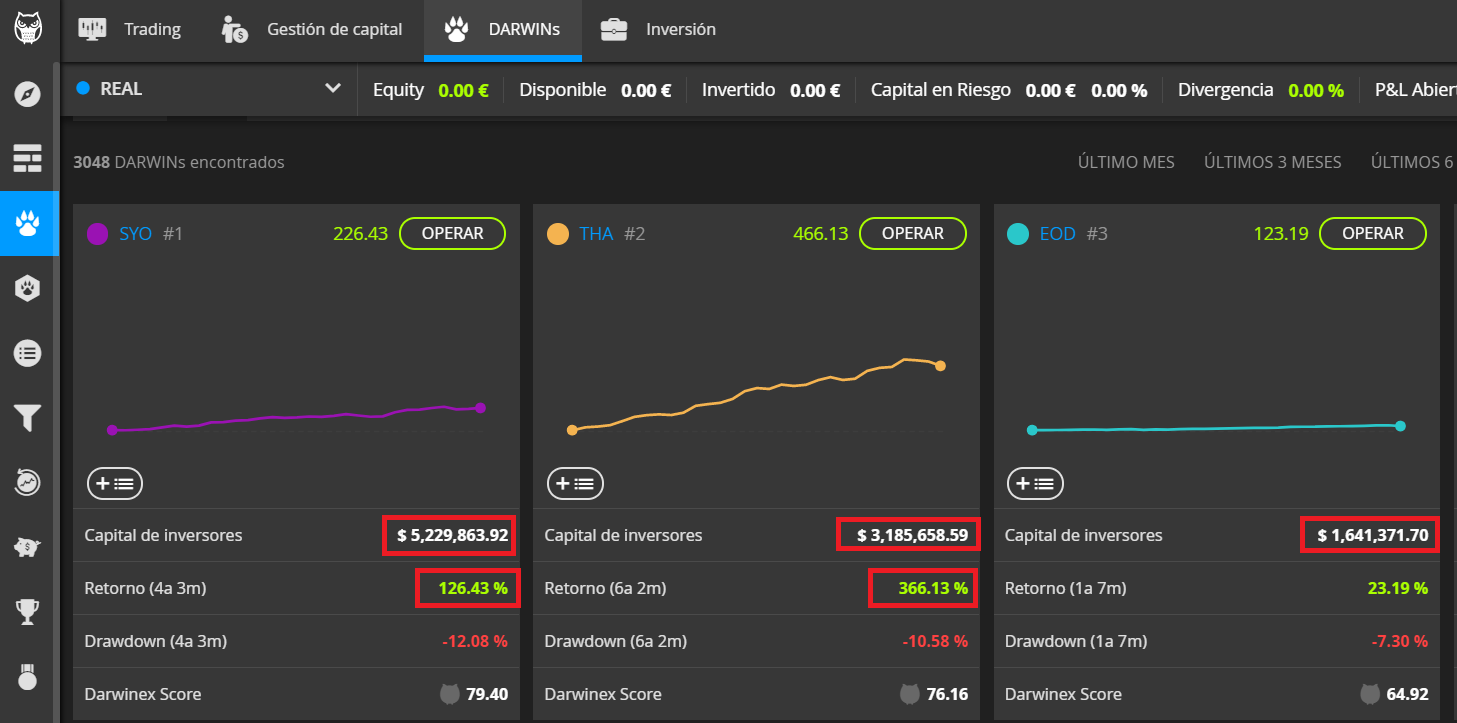Click the score badge icon beside 79.40
The height and width of the screenshot is (723, 1457).
(x=450, y=694)
